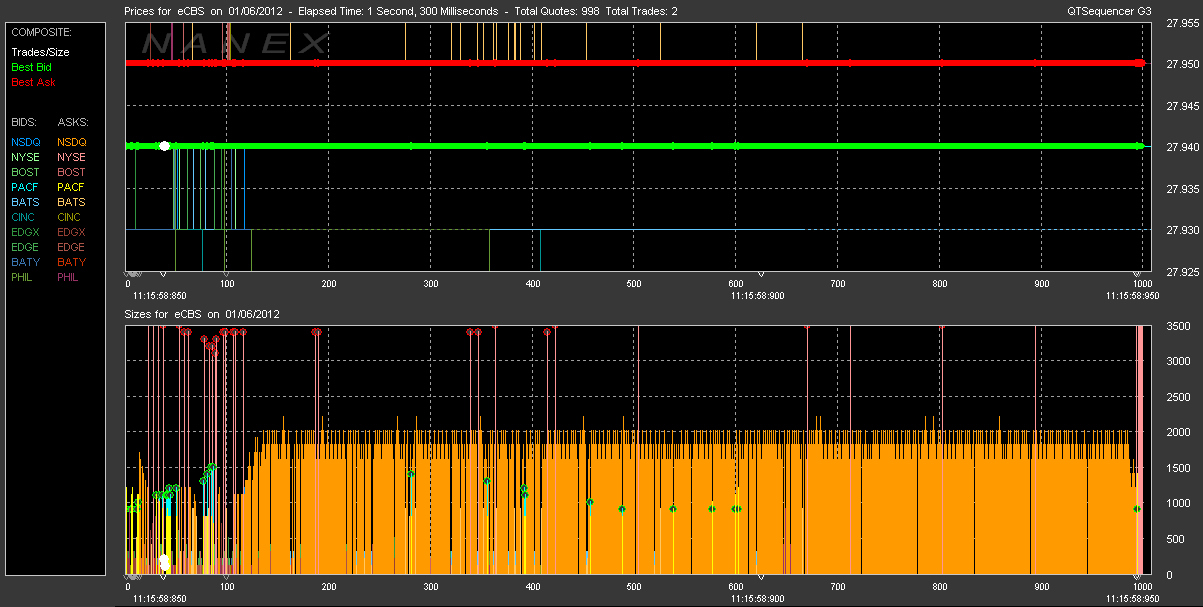1203x607 pixels.
Task: Click the 3500 size axis label
Action: pos(1178,326)
